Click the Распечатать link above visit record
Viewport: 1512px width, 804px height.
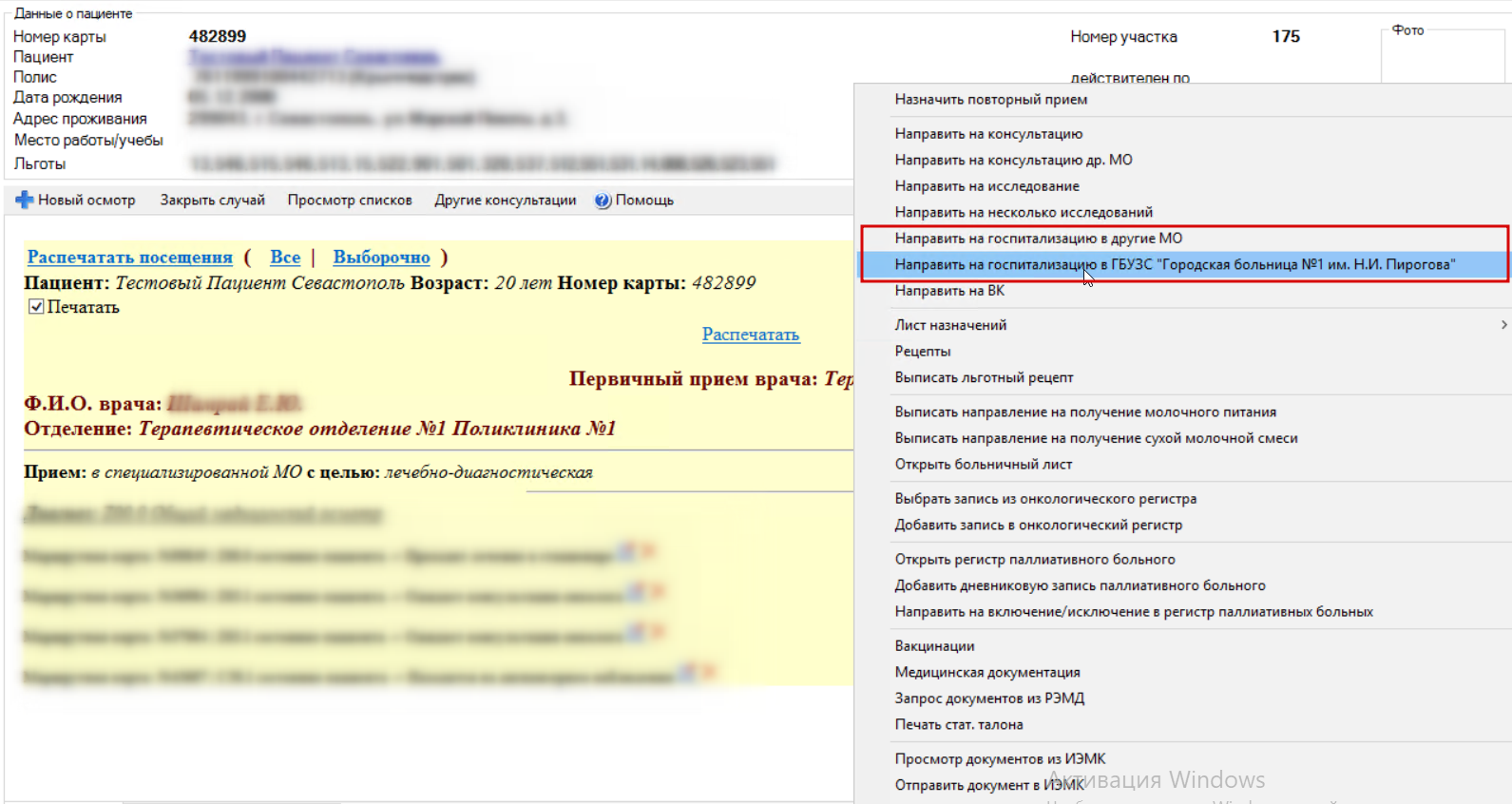pos(751,335)
